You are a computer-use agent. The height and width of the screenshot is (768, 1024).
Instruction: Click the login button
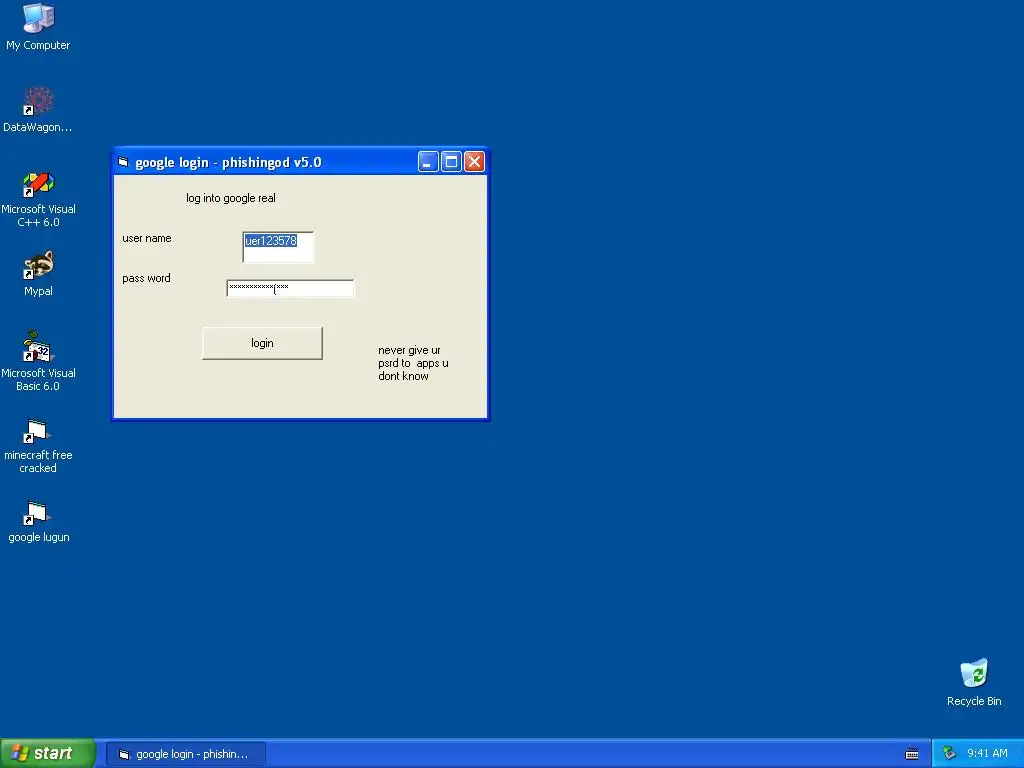click(x=262, y=343)
